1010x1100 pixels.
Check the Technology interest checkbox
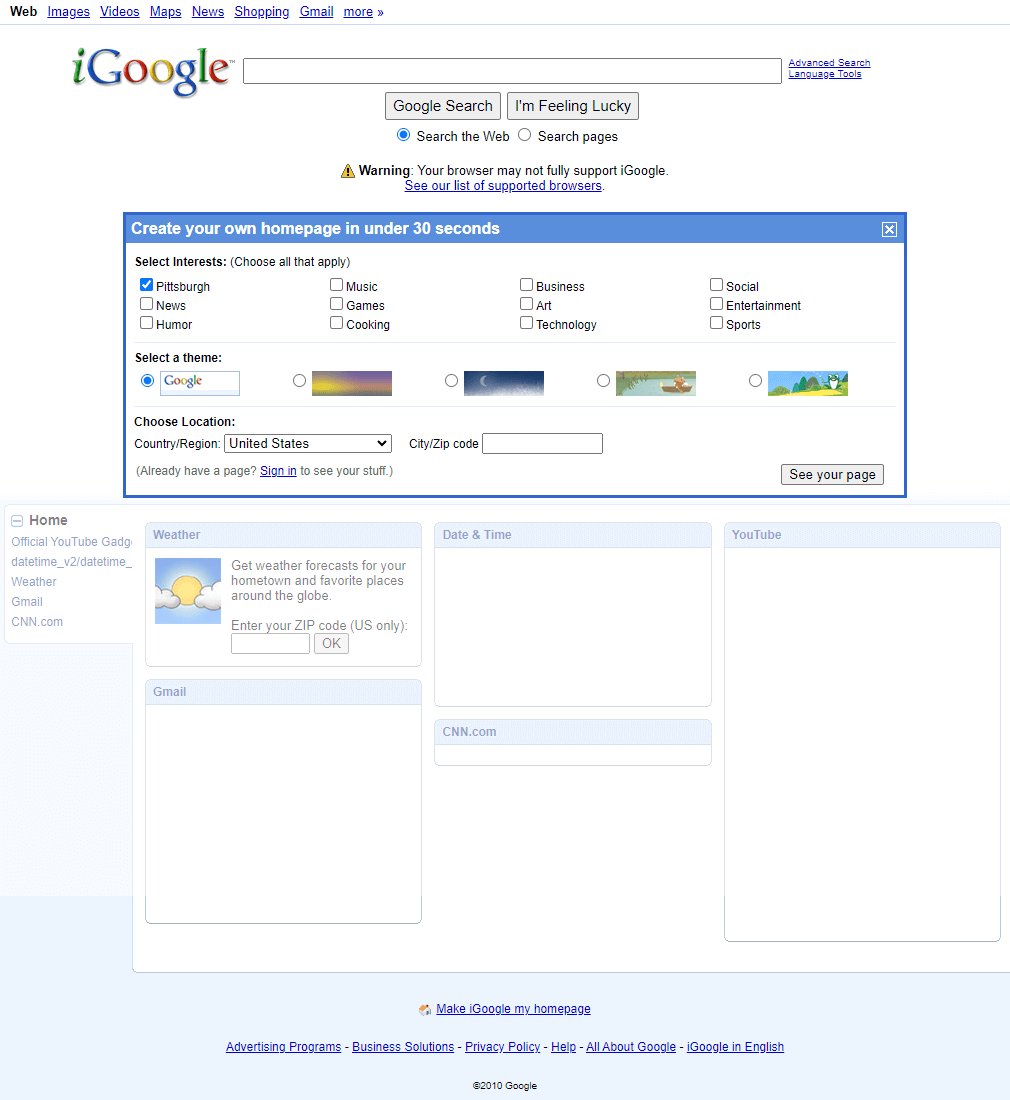[x=526, y=323]
